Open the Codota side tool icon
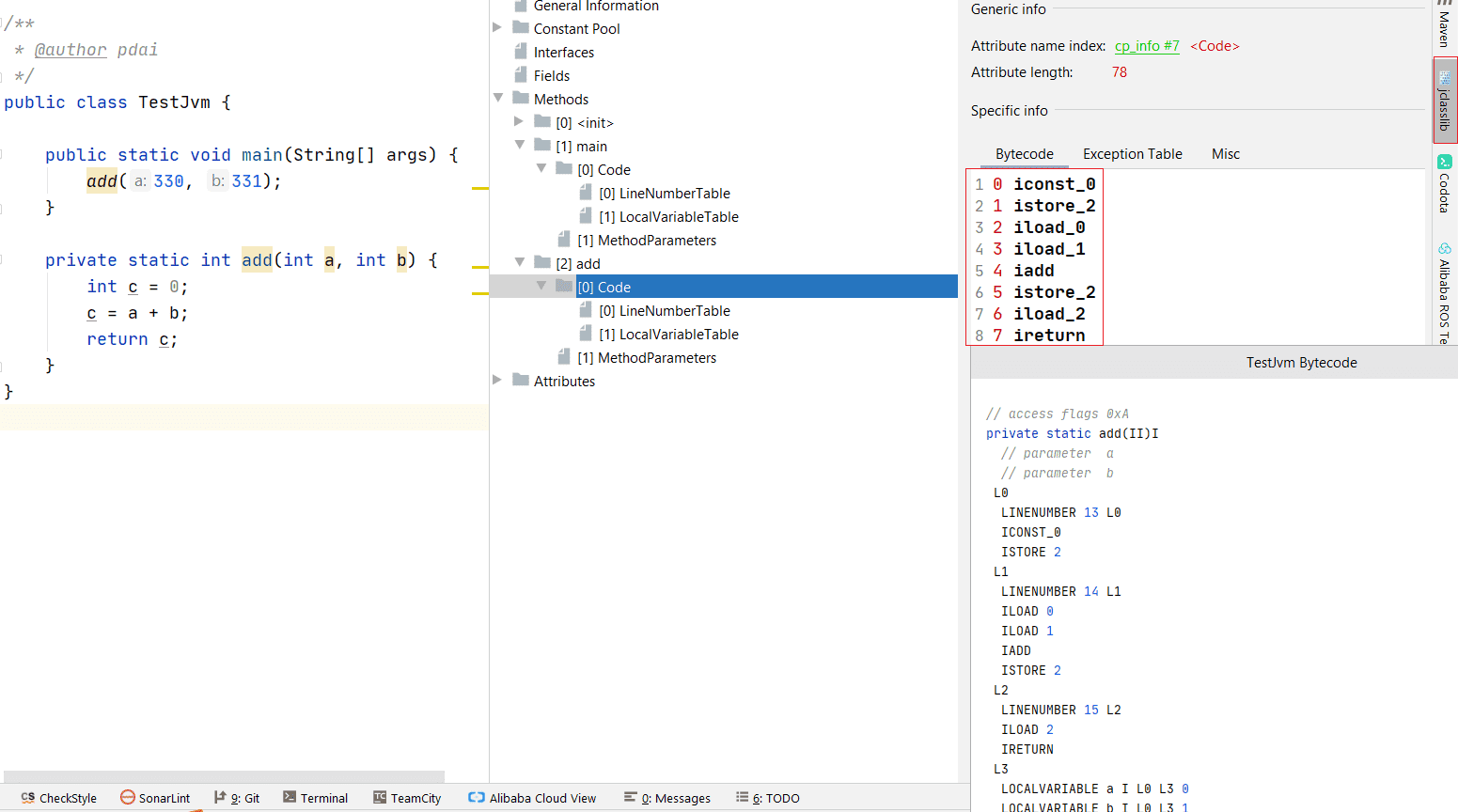 point(1445,162)
